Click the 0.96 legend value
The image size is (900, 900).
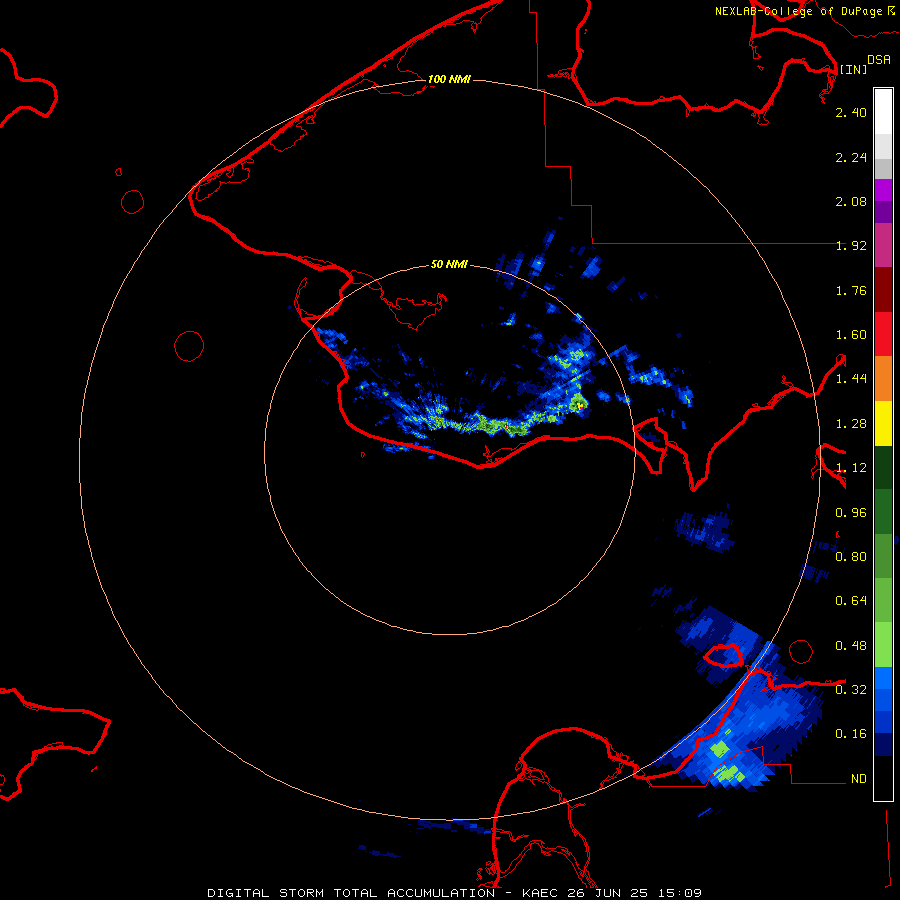point(851,513)
